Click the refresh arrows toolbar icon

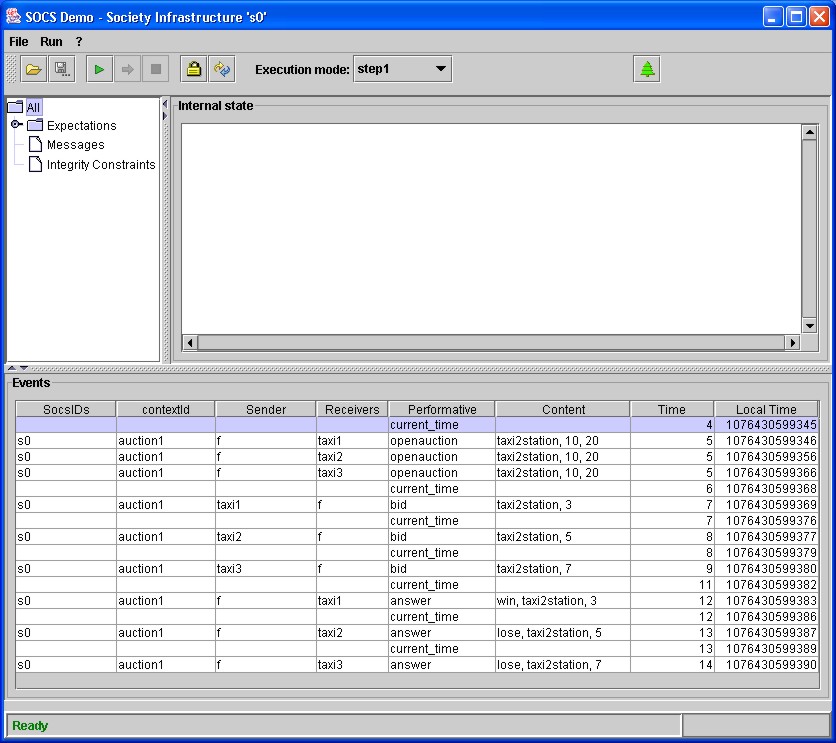tap(222, 69)
